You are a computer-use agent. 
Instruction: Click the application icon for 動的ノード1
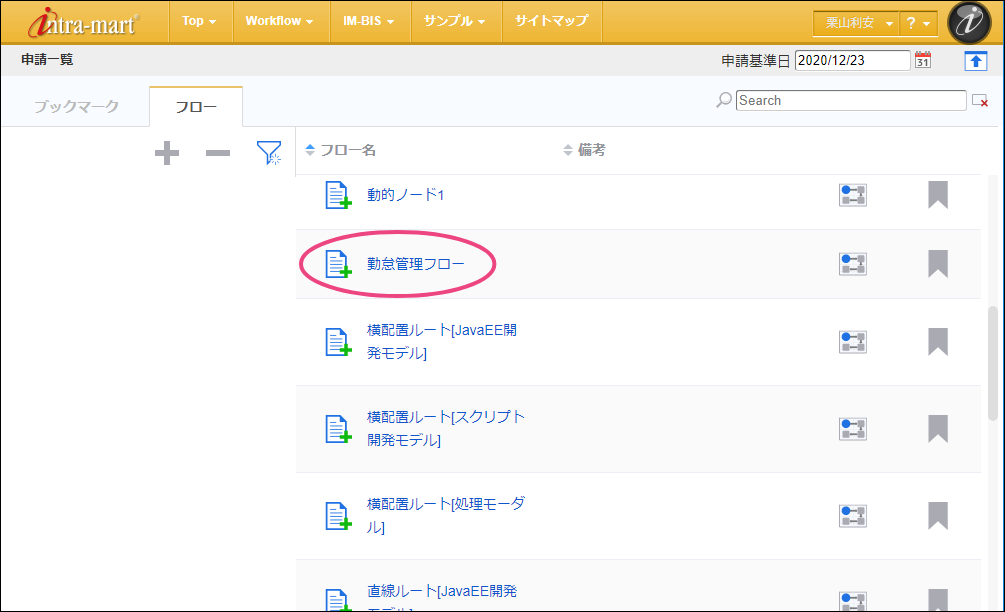(x=338, y=195)
